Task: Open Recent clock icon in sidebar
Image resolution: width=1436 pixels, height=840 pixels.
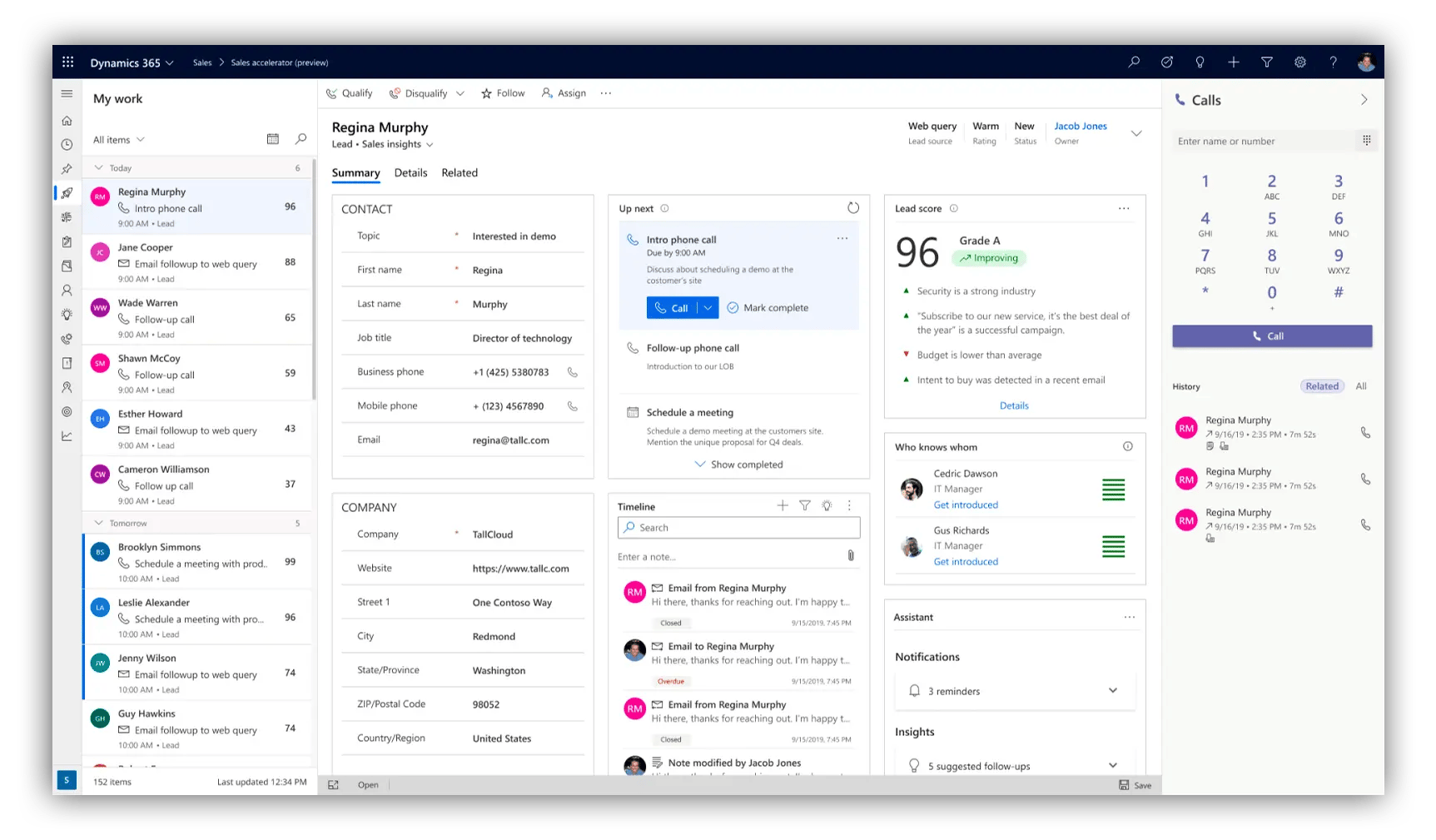Action: coord(67,145)
